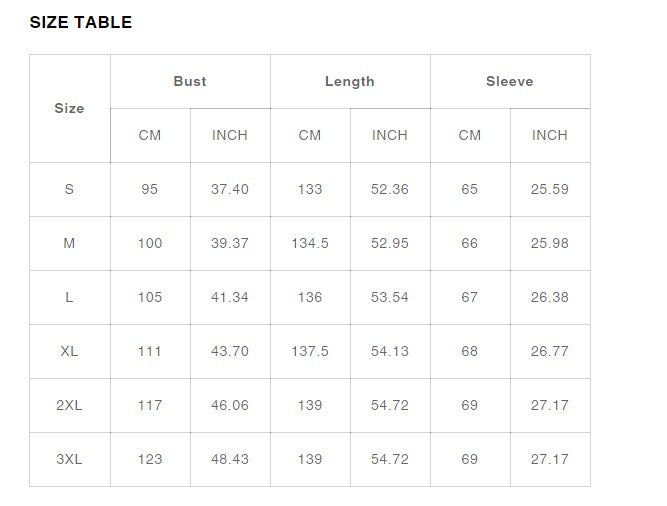Select the 25.59 sleeve inch value
This screenshot has height=506, width=667.
(550, 189)
